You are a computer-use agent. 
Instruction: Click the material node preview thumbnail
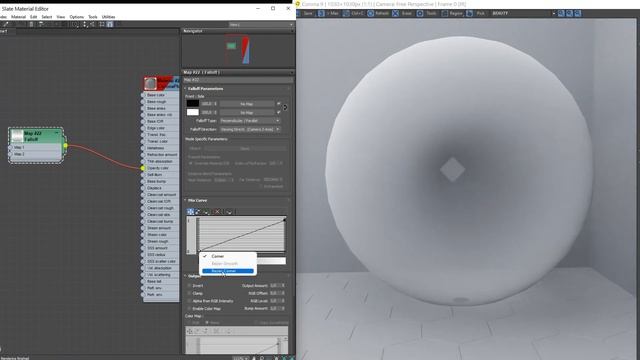coord(150,84)
